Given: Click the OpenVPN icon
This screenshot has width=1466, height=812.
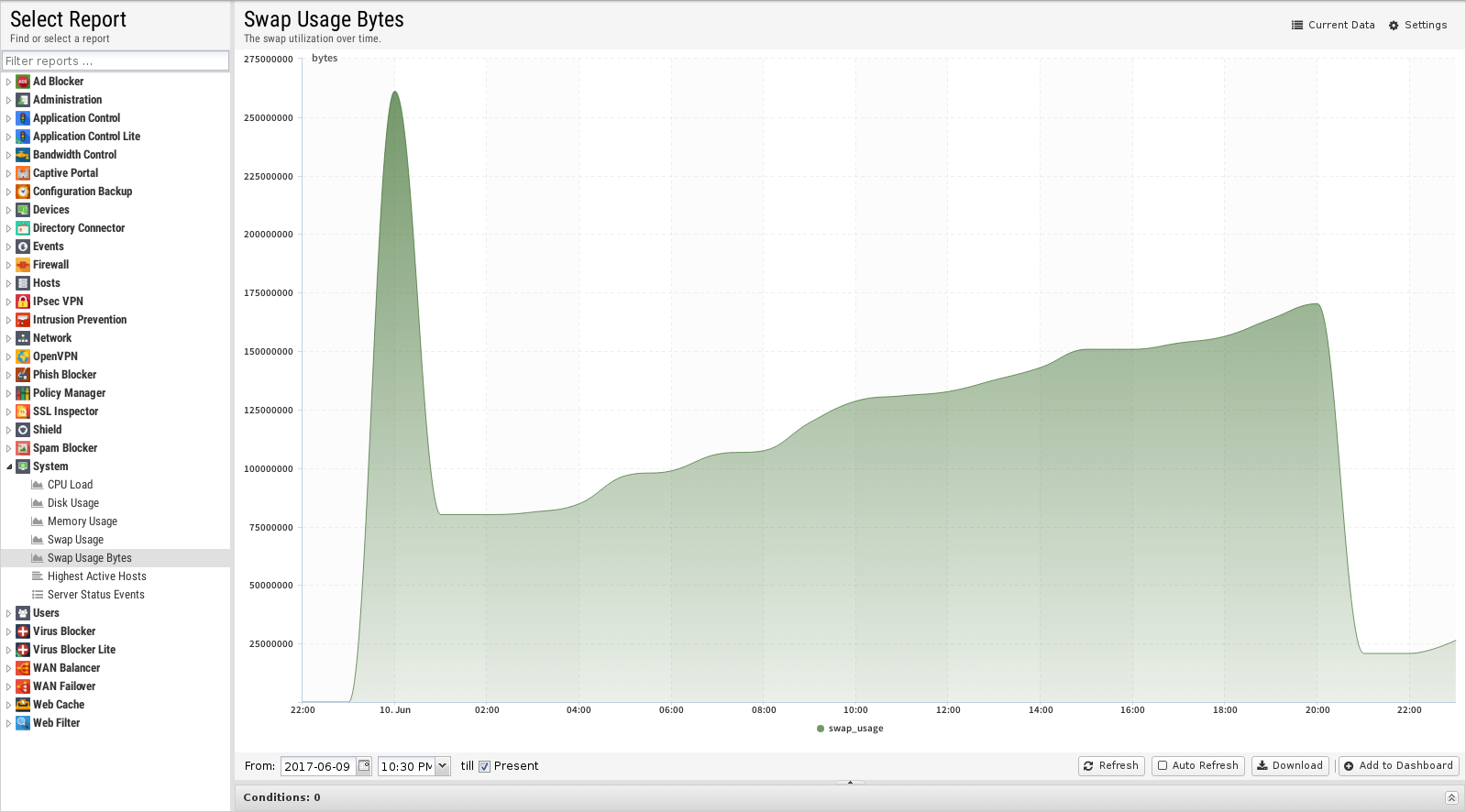Looking at the screenshot, I should [23, 357].
